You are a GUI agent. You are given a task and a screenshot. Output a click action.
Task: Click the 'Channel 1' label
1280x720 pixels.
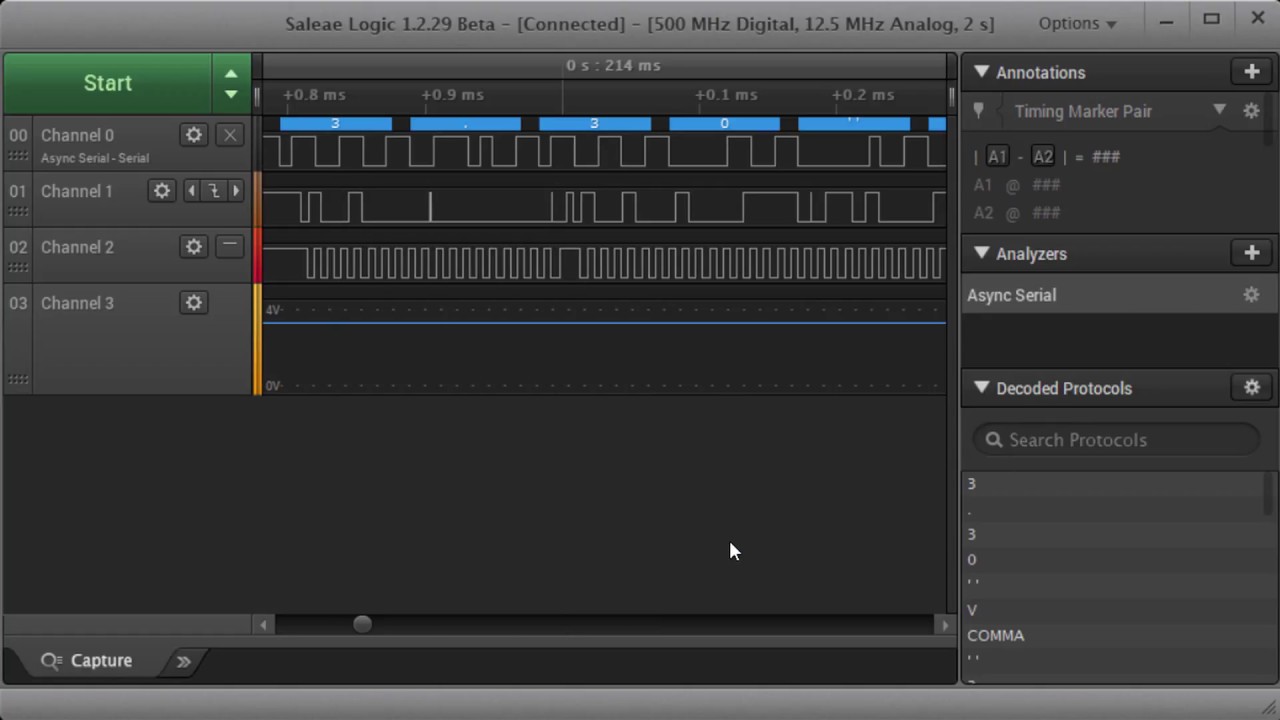77,191
